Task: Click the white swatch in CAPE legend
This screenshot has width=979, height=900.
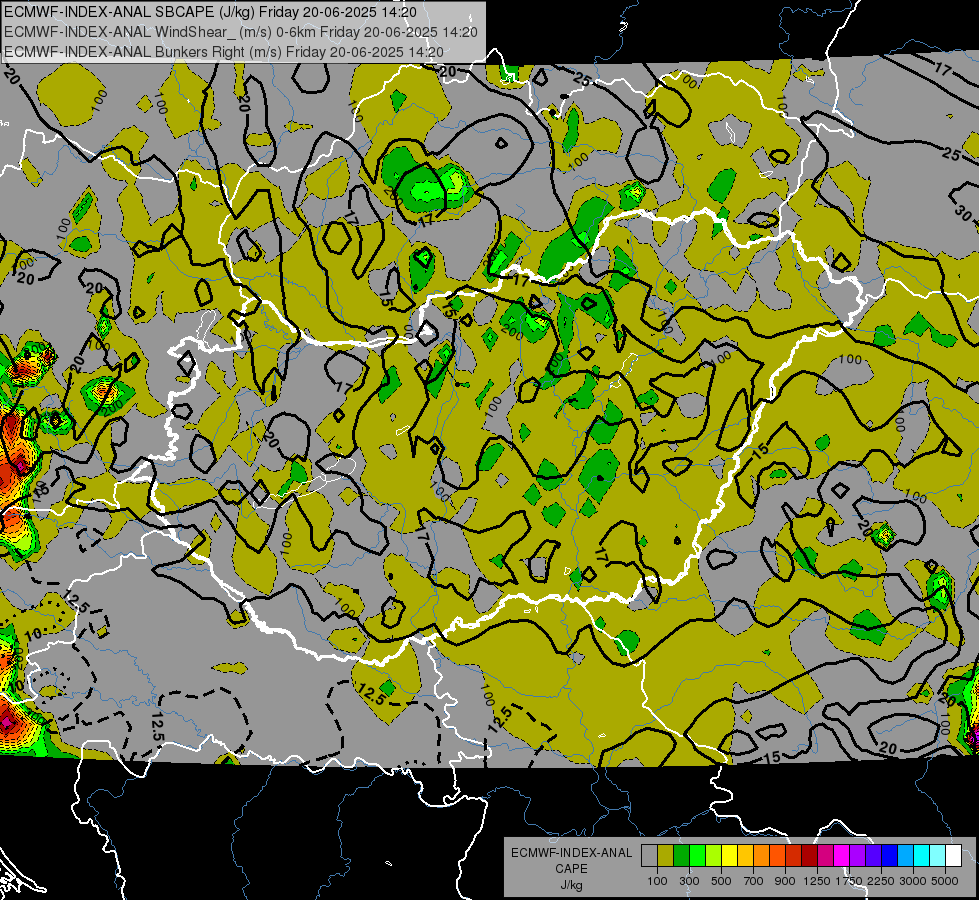Action: point(954,855)
